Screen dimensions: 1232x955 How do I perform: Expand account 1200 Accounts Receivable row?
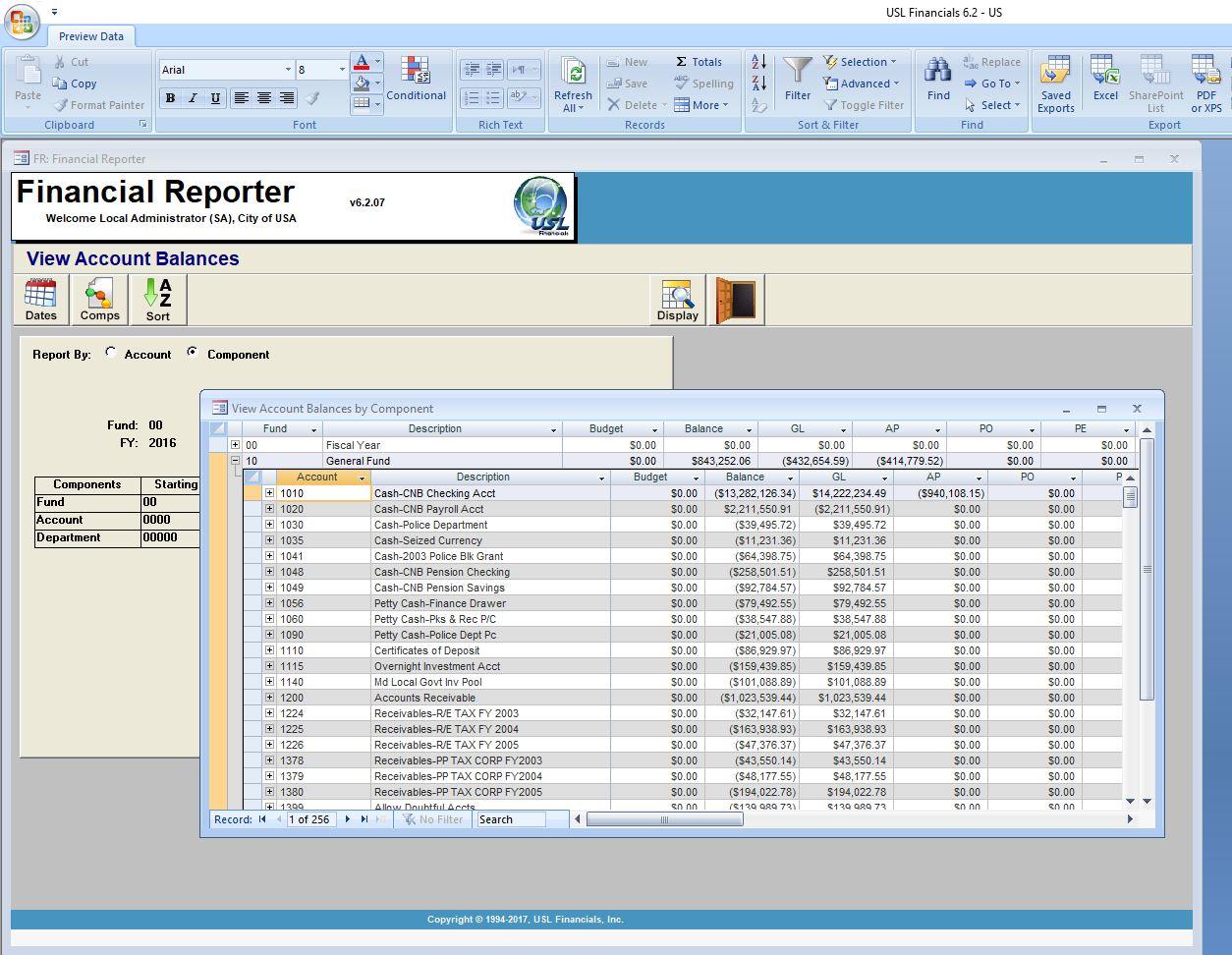click(269, 698)
